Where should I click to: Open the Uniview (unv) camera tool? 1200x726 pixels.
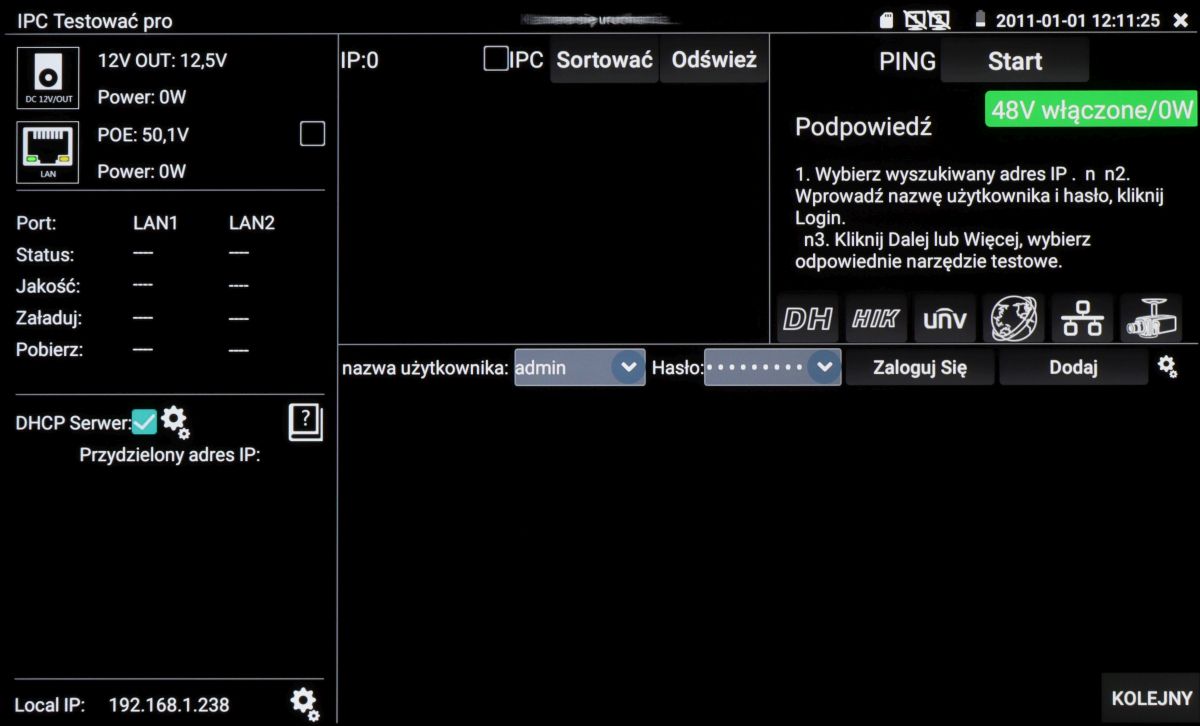(944, 319)
